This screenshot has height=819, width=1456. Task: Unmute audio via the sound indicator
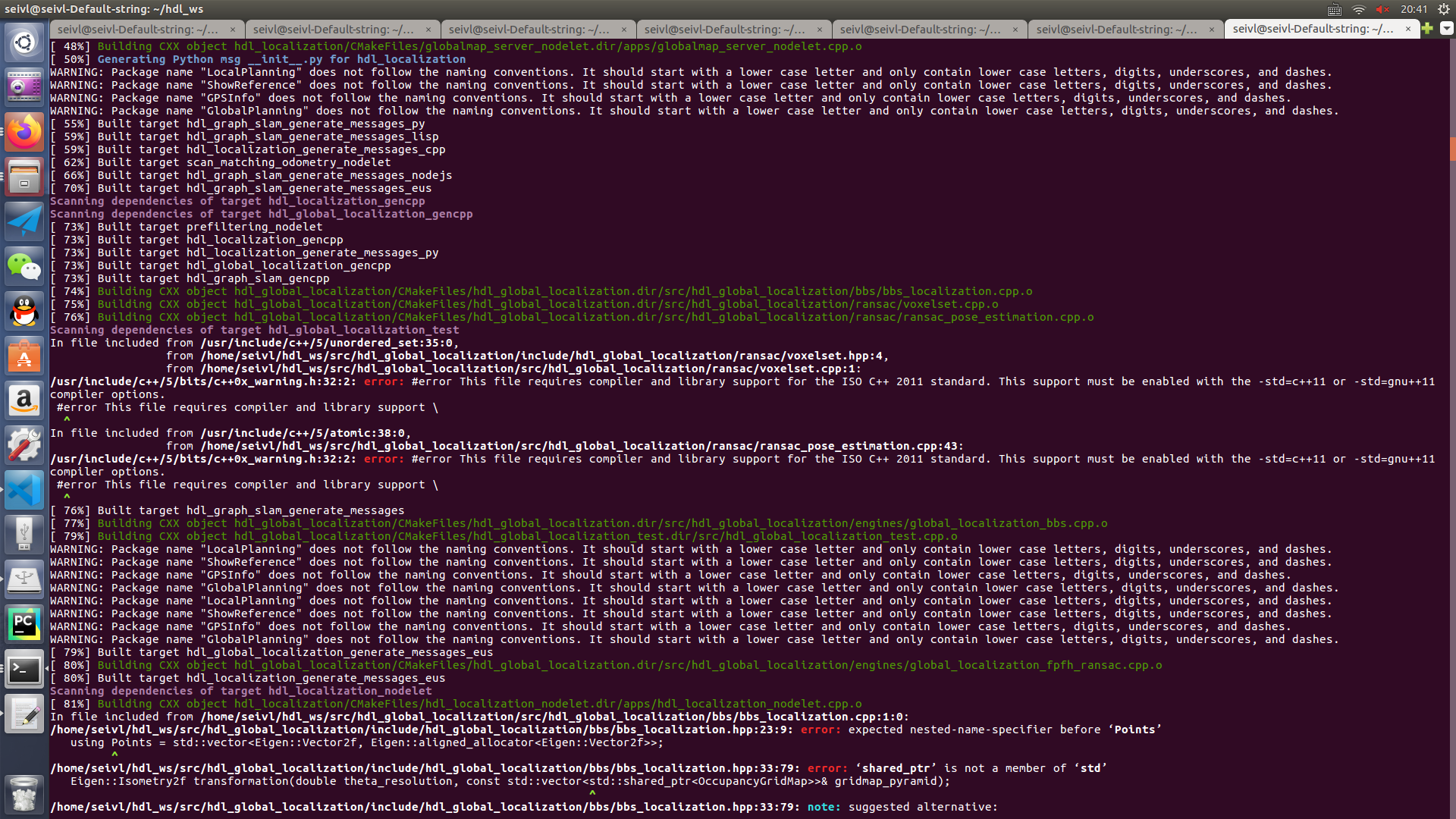pos(1382,9)
